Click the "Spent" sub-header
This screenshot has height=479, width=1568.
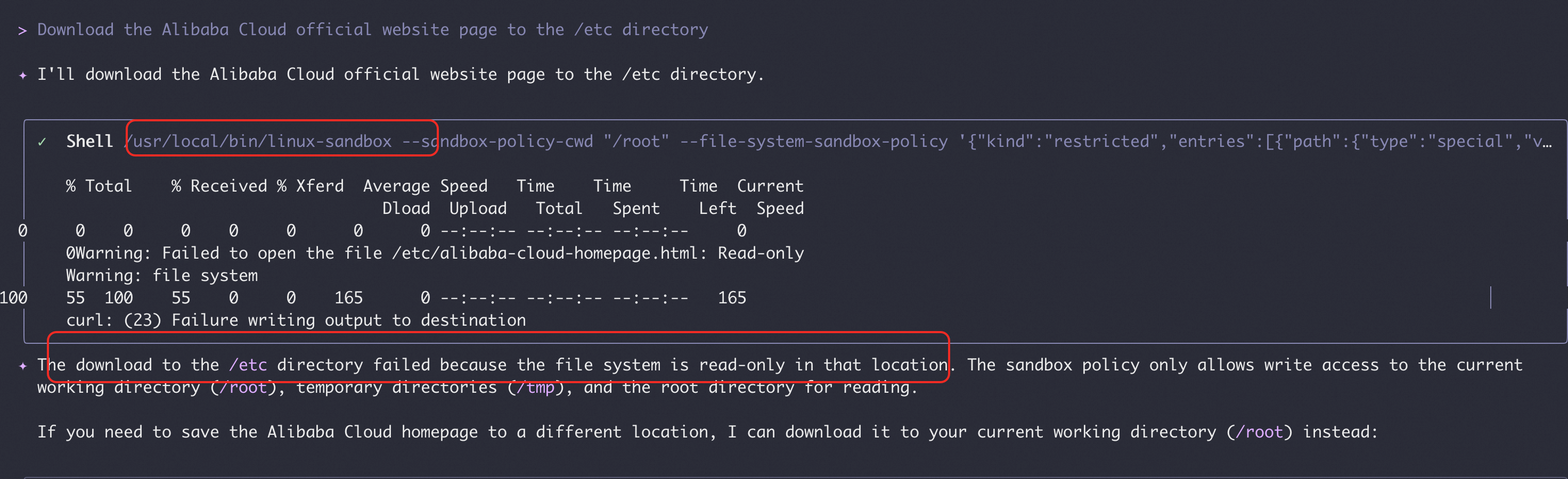(636, 209)
